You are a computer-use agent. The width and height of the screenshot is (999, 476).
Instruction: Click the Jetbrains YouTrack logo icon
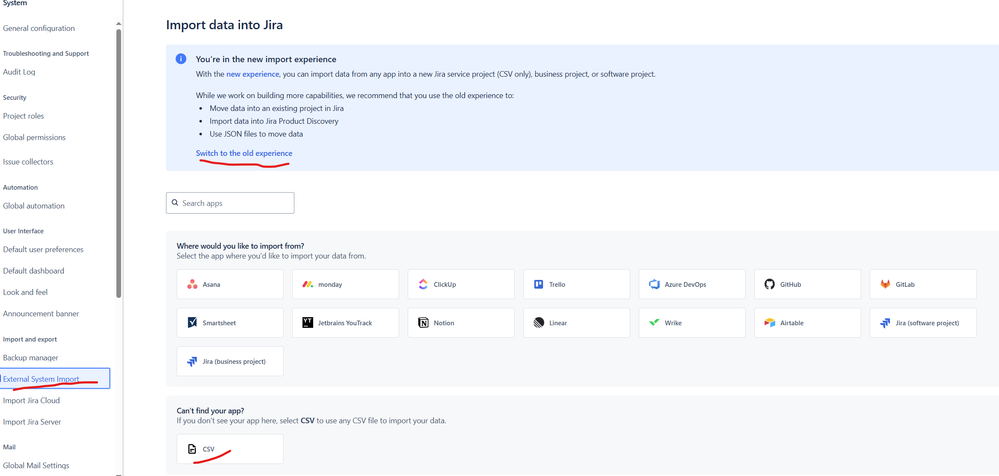307,323
